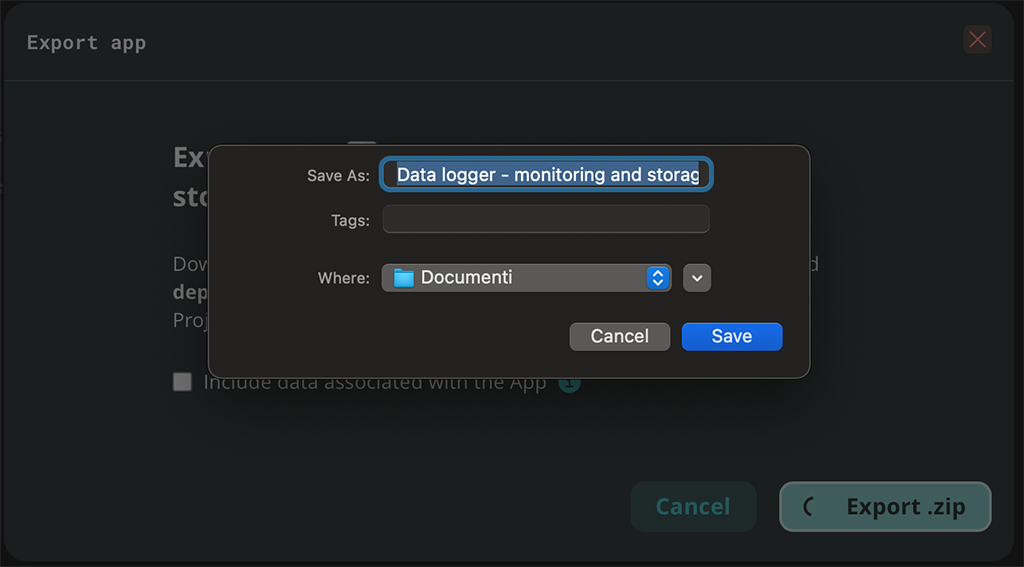This screenshot has width=1024, height=567.
Task: Close the Export app dialog with X
Action: pyautogui.click(x=977, y=40)
